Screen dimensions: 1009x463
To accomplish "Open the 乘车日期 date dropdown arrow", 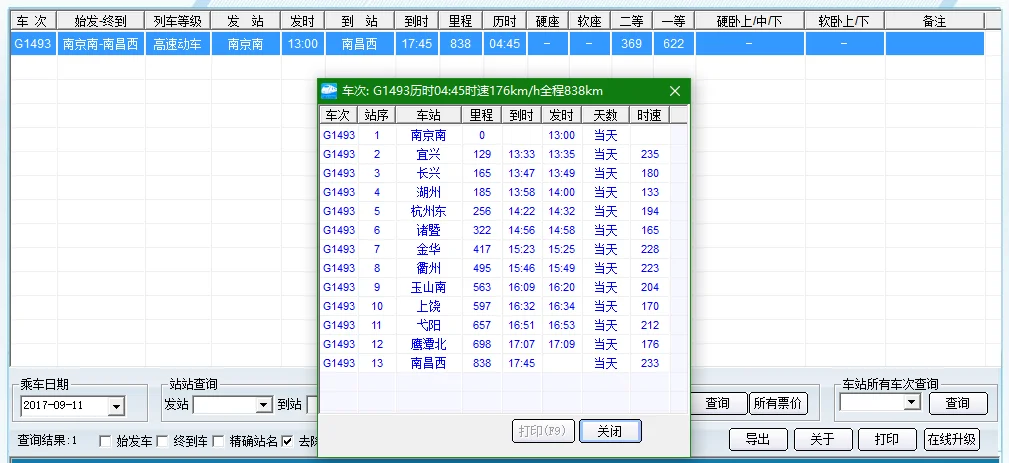I will click(x=116, y=406).
